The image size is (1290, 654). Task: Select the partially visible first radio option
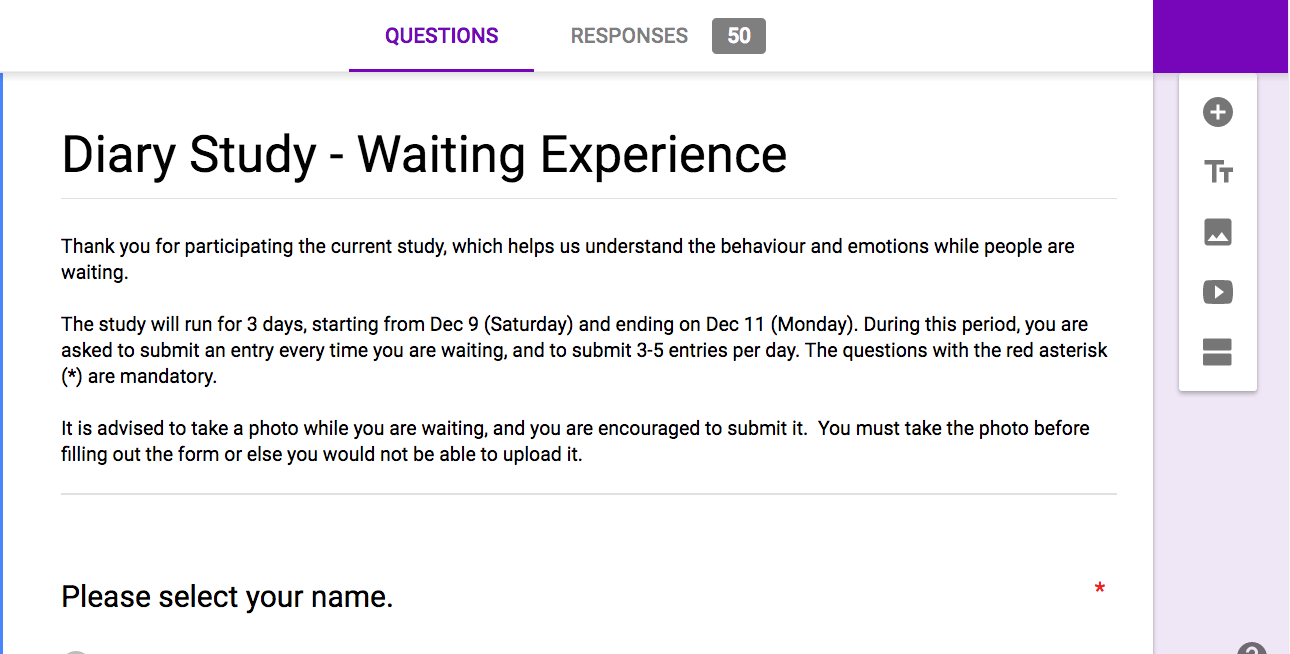[77, 651]
